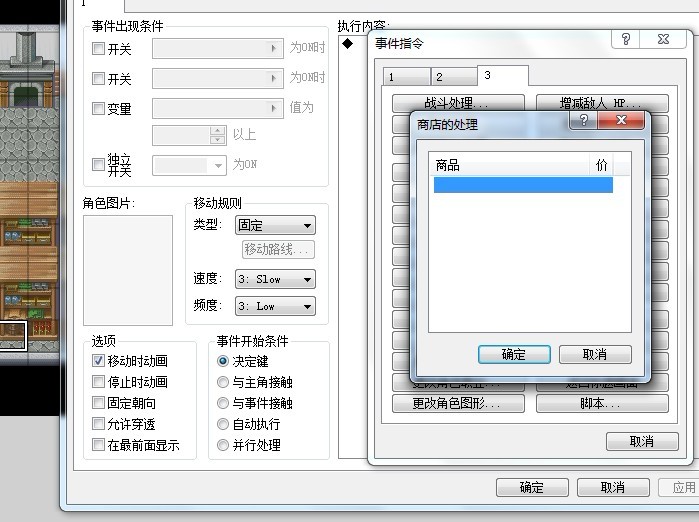Image resolution: width=699 pixels, height=522 pixels.
Task: Uncheck 移动时动画 option
Action: click(98, 361)
